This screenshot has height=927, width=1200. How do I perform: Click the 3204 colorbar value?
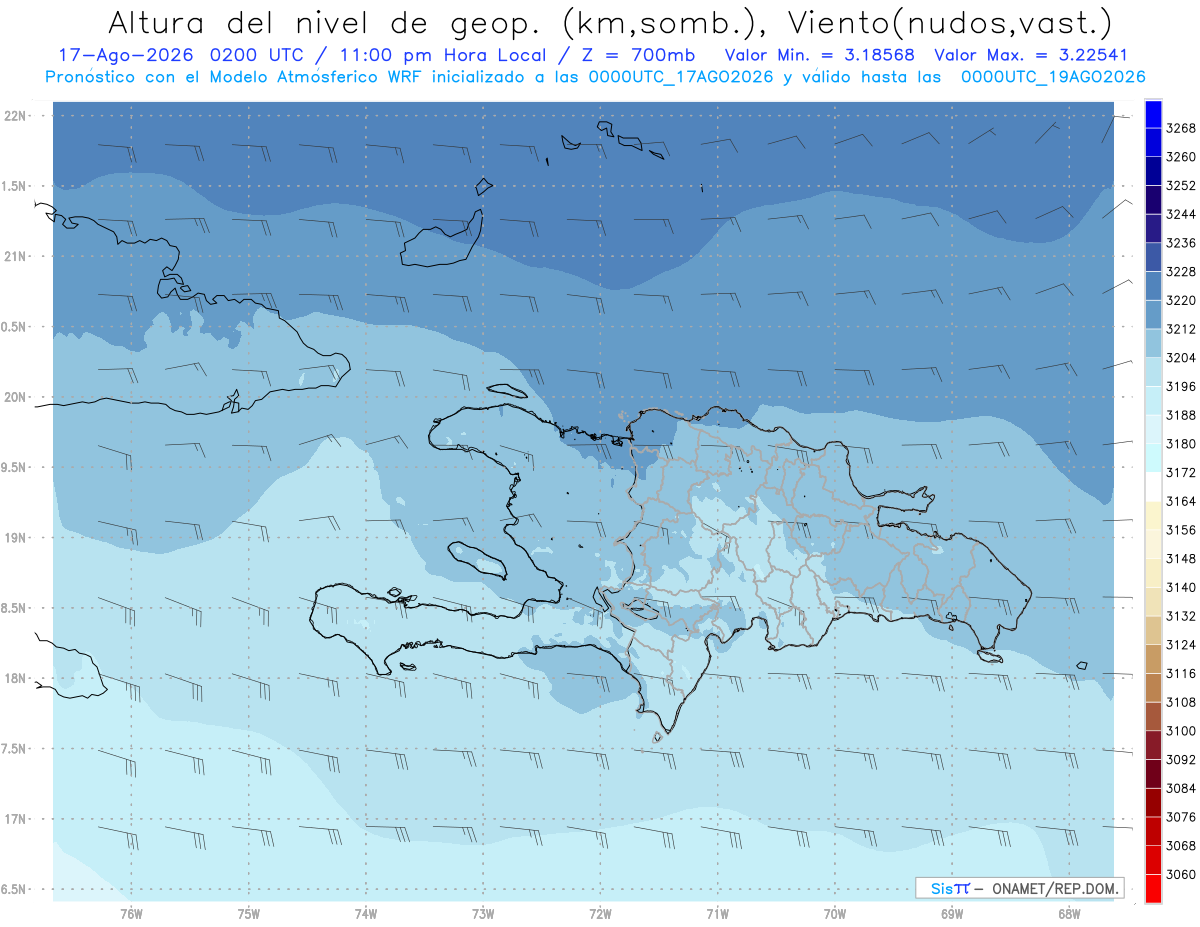click(1181, 357)
